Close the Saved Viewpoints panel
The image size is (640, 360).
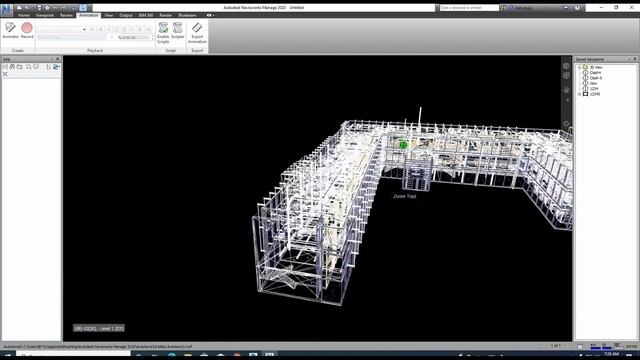(635, 59)
